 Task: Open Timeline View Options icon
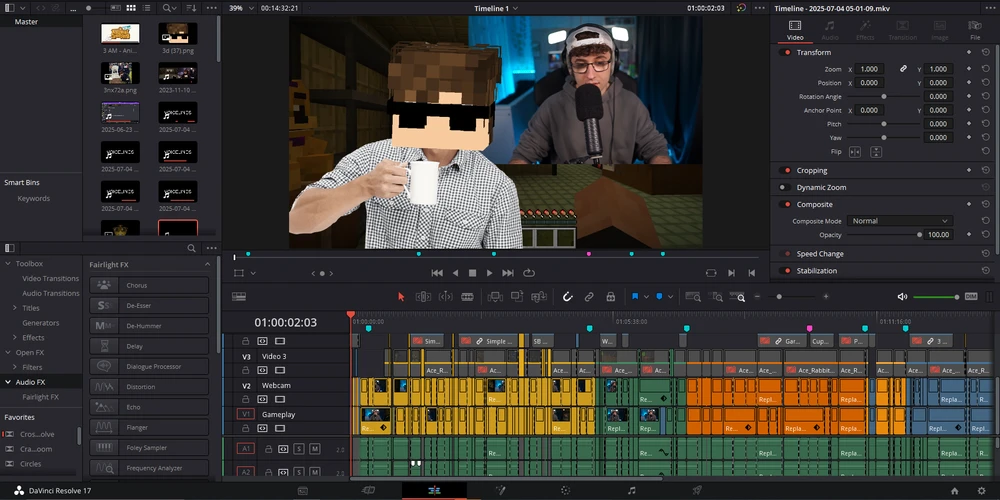(239, 297)
